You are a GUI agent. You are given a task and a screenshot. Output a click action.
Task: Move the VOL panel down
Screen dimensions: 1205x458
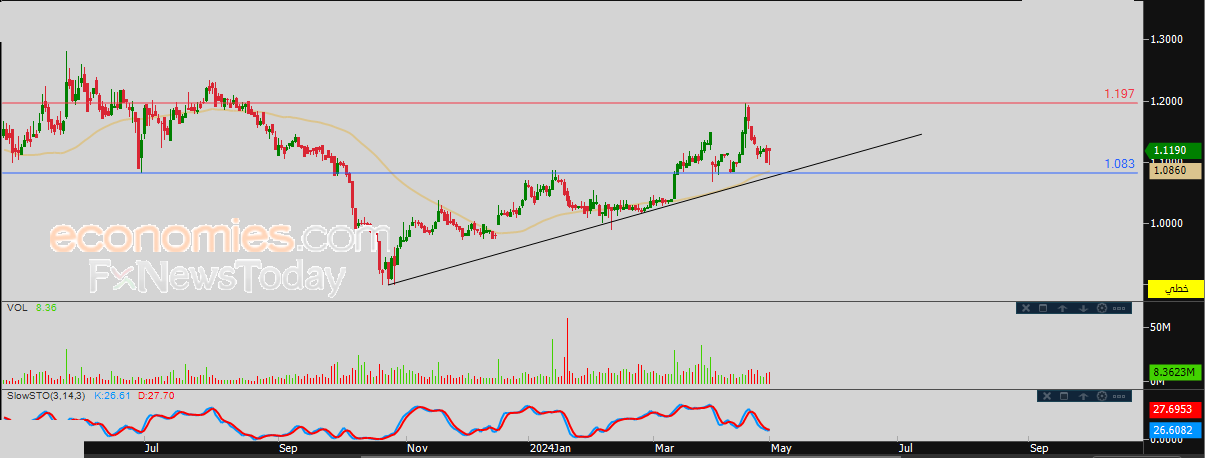[1083, 308]
